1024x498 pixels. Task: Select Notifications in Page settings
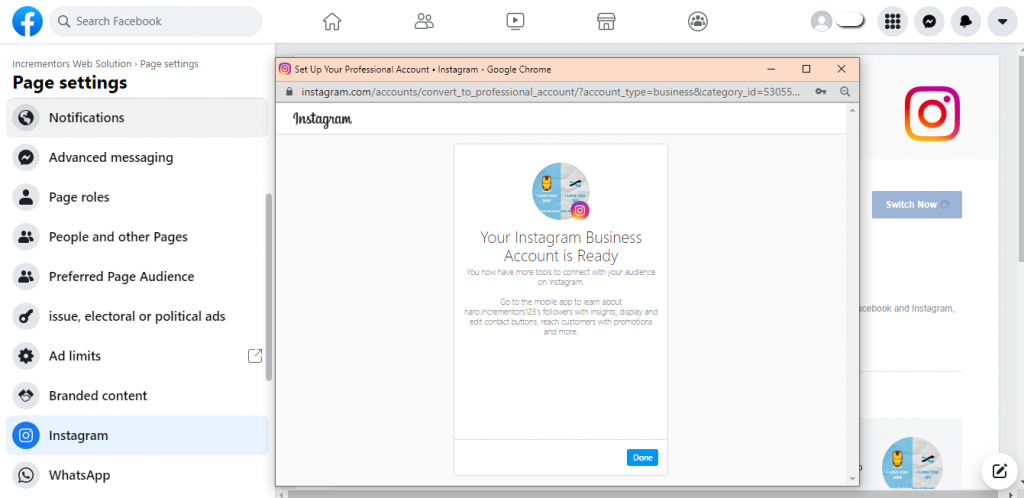pos(137,118)
